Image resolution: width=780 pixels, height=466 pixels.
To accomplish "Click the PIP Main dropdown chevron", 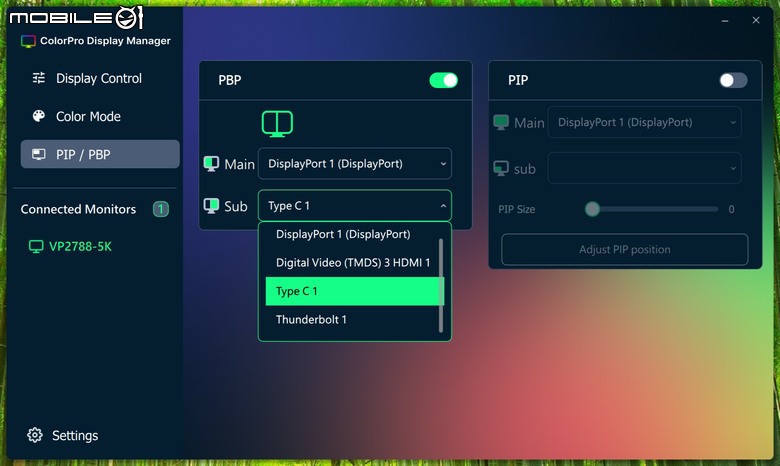I will pyautogui.click(x=732, y=123).
